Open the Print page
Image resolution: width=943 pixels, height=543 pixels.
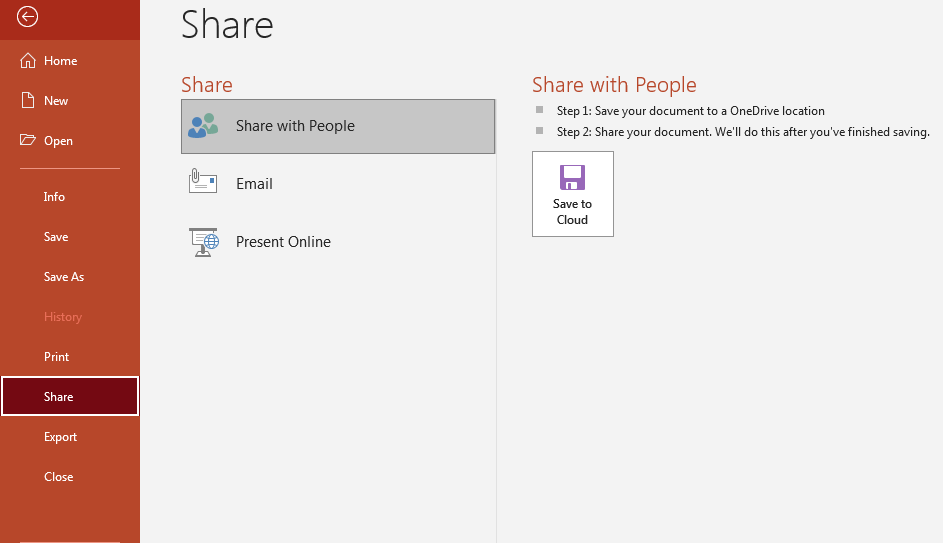(57, 357)
